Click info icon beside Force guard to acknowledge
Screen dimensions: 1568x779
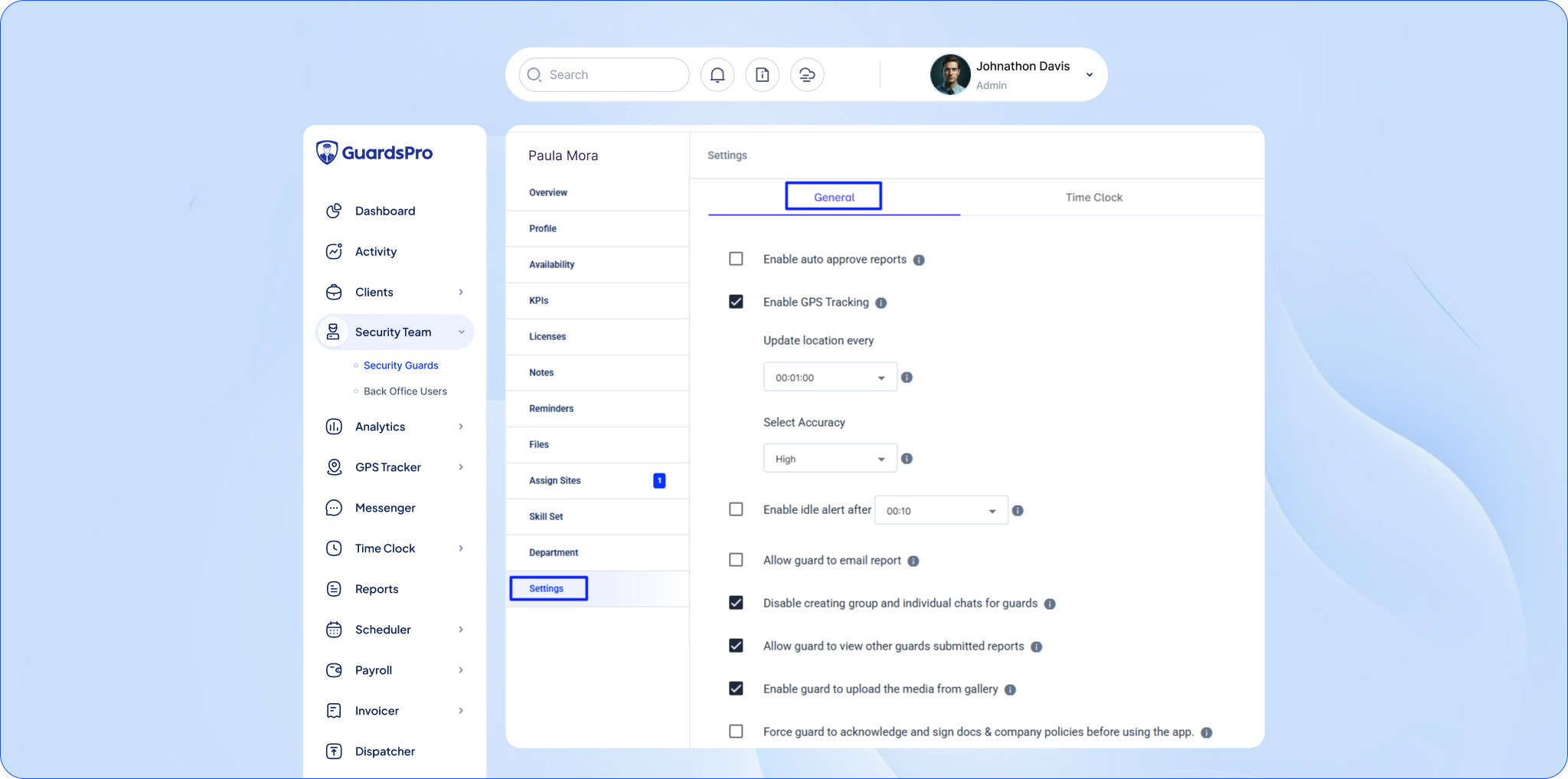pos(1207,733)
